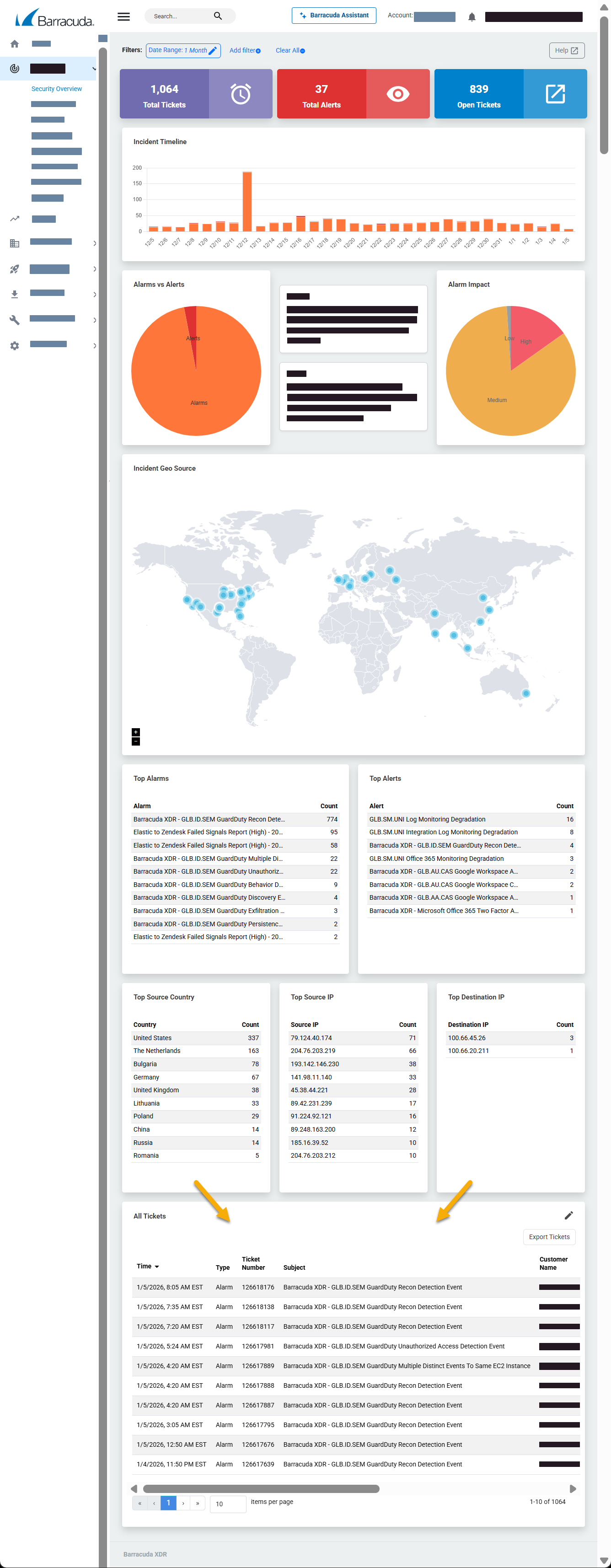Viewport: 611px width, 1568px height.
Task: Click the search magnifier icon
Action: [x=218, y=16]
